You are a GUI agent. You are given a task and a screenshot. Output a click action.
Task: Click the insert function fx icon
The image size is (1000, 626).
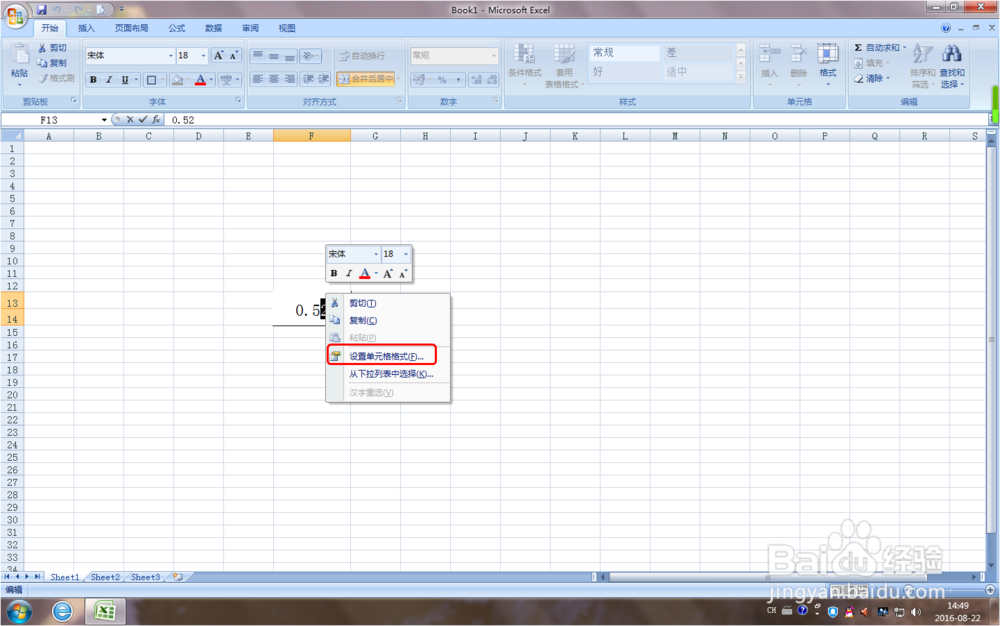click(x=156, y=119)
